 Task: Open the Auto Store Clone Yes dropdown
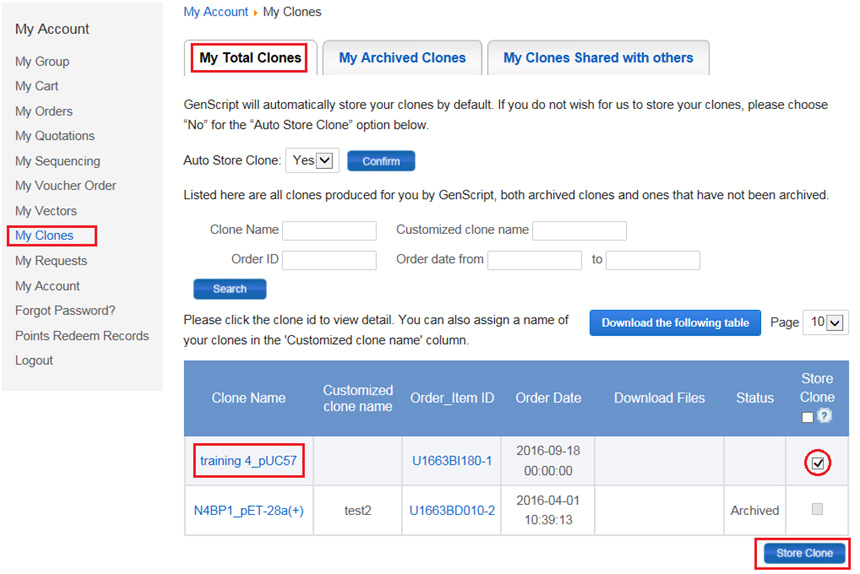pyautogui.click(x=312, y=161)
